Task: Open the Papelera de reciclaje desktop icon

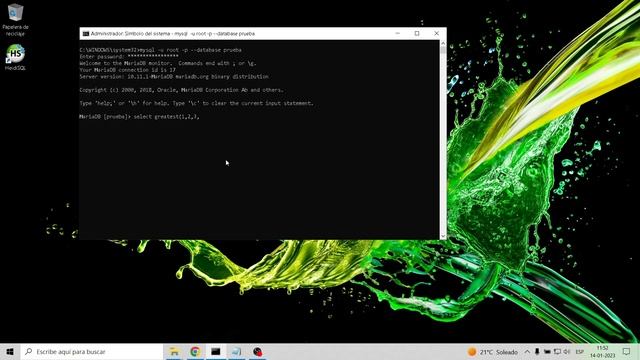Action: (16, 20)
